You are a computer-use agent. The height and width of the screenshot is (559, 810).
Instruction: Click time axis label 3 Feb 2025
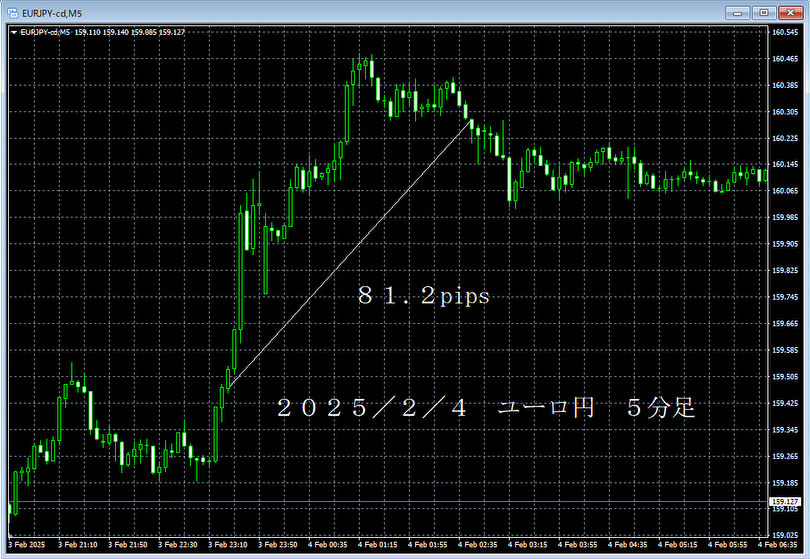tap(27, 545)
